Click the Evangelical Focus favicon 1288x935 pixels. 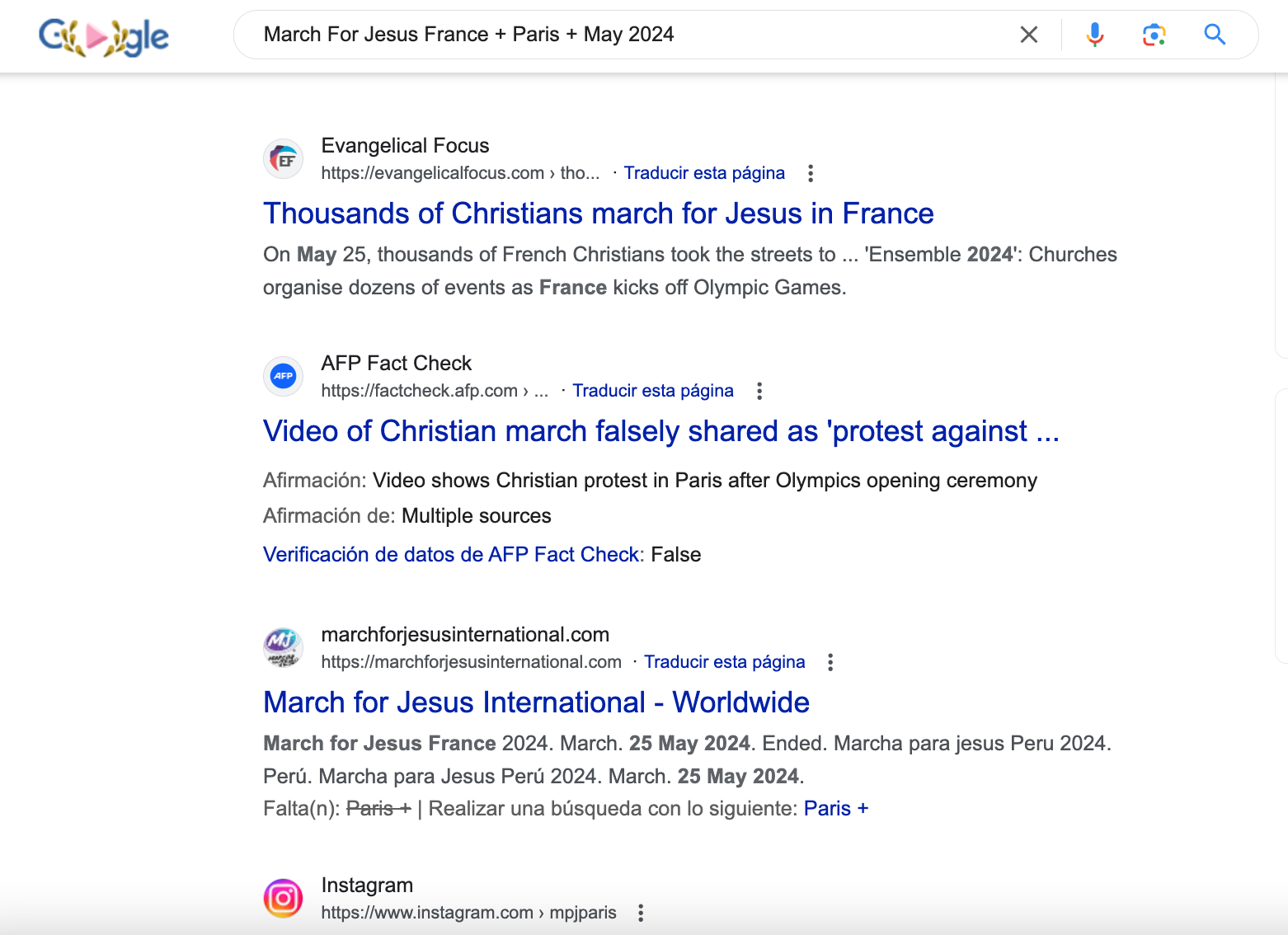click(283, 159)
